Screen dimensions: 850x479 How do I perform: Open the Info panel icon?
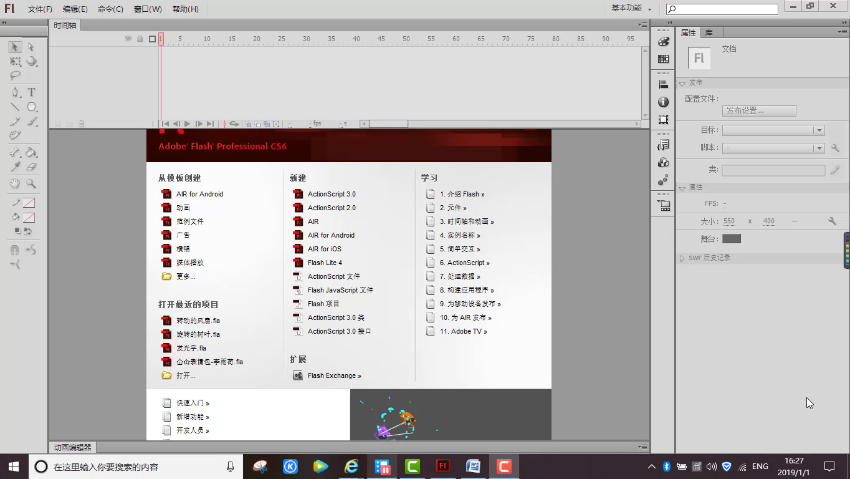click(x=663, y=102)
